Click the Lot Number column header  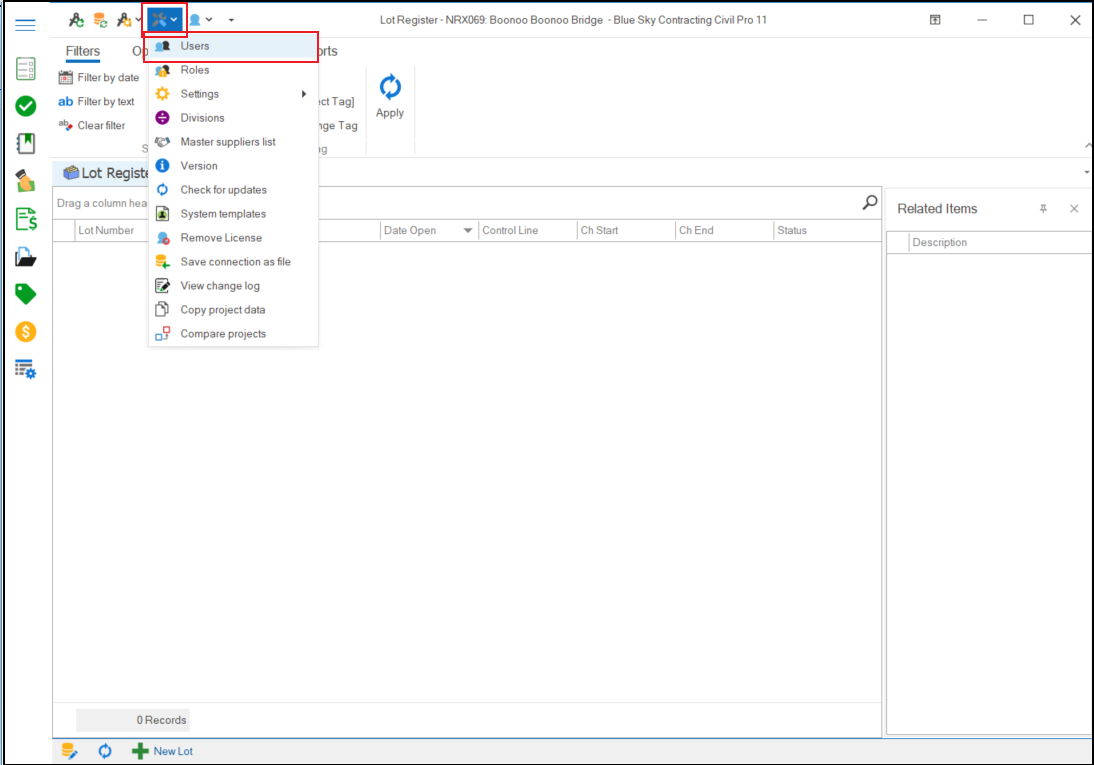106,231
